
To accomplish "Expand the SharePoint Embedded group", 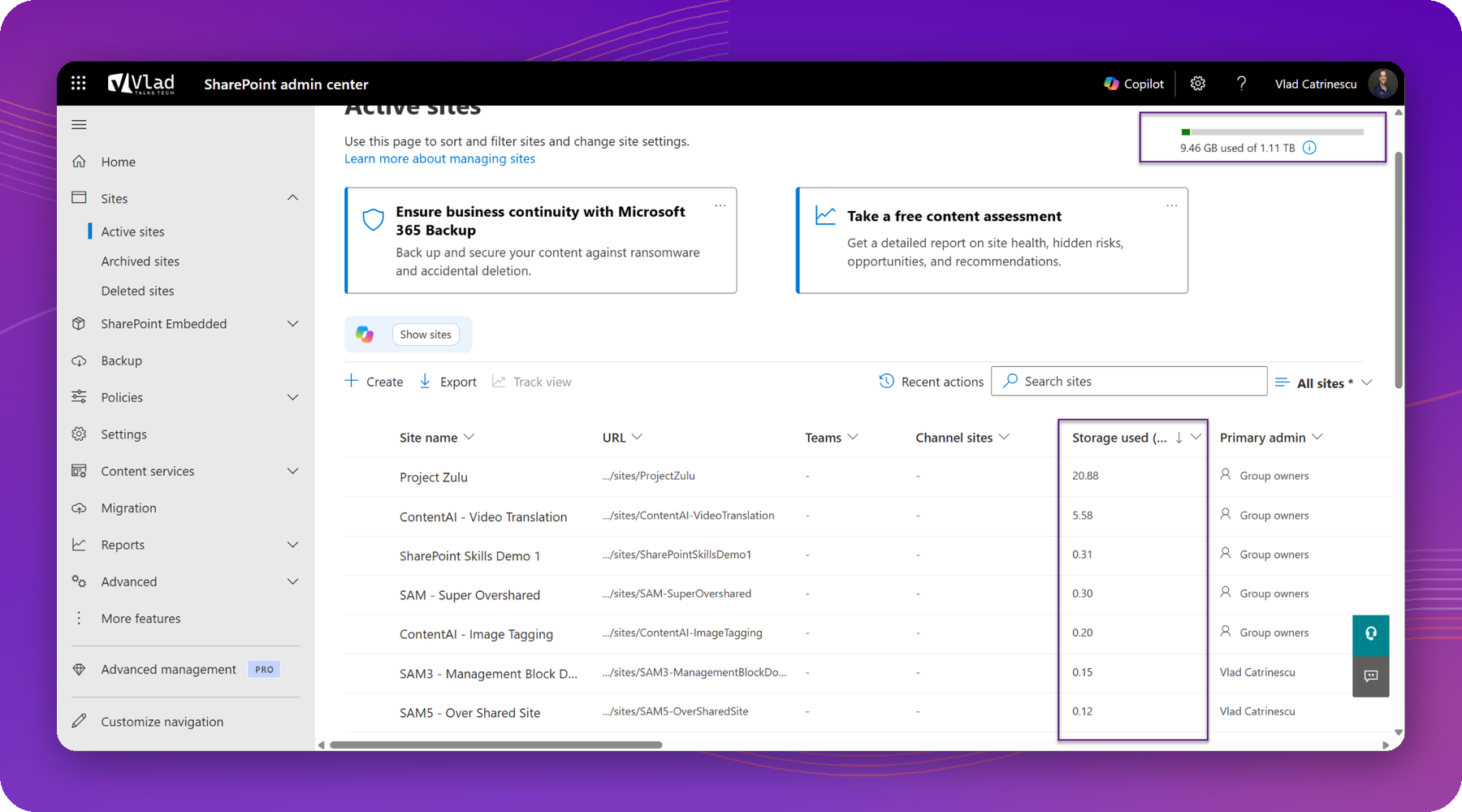I will (x=292, y=323).
